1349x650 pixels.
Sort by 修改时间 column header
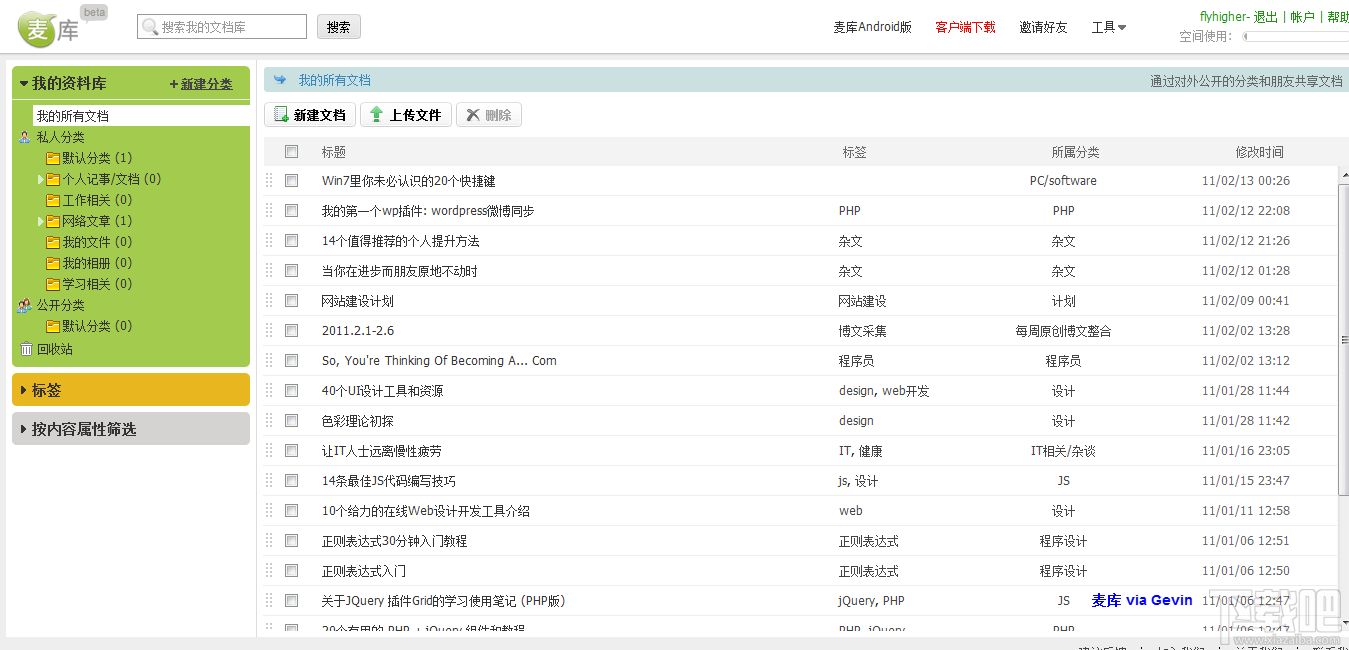click(1259, 153)
